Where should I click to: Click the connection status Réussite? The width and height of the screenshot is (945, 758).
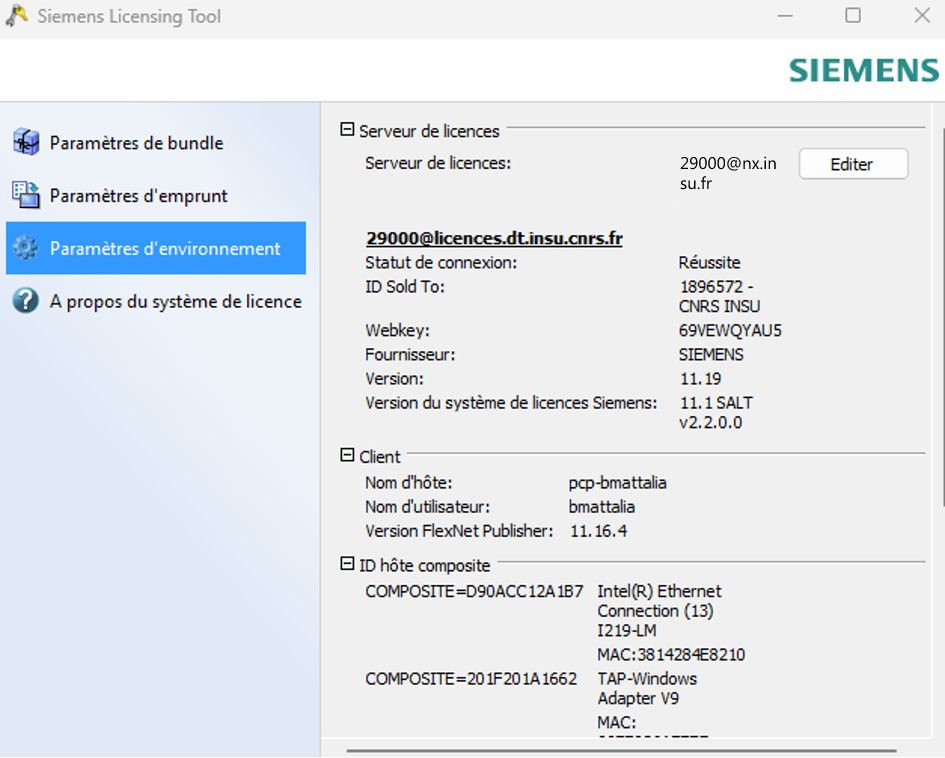tap(709, 263)
